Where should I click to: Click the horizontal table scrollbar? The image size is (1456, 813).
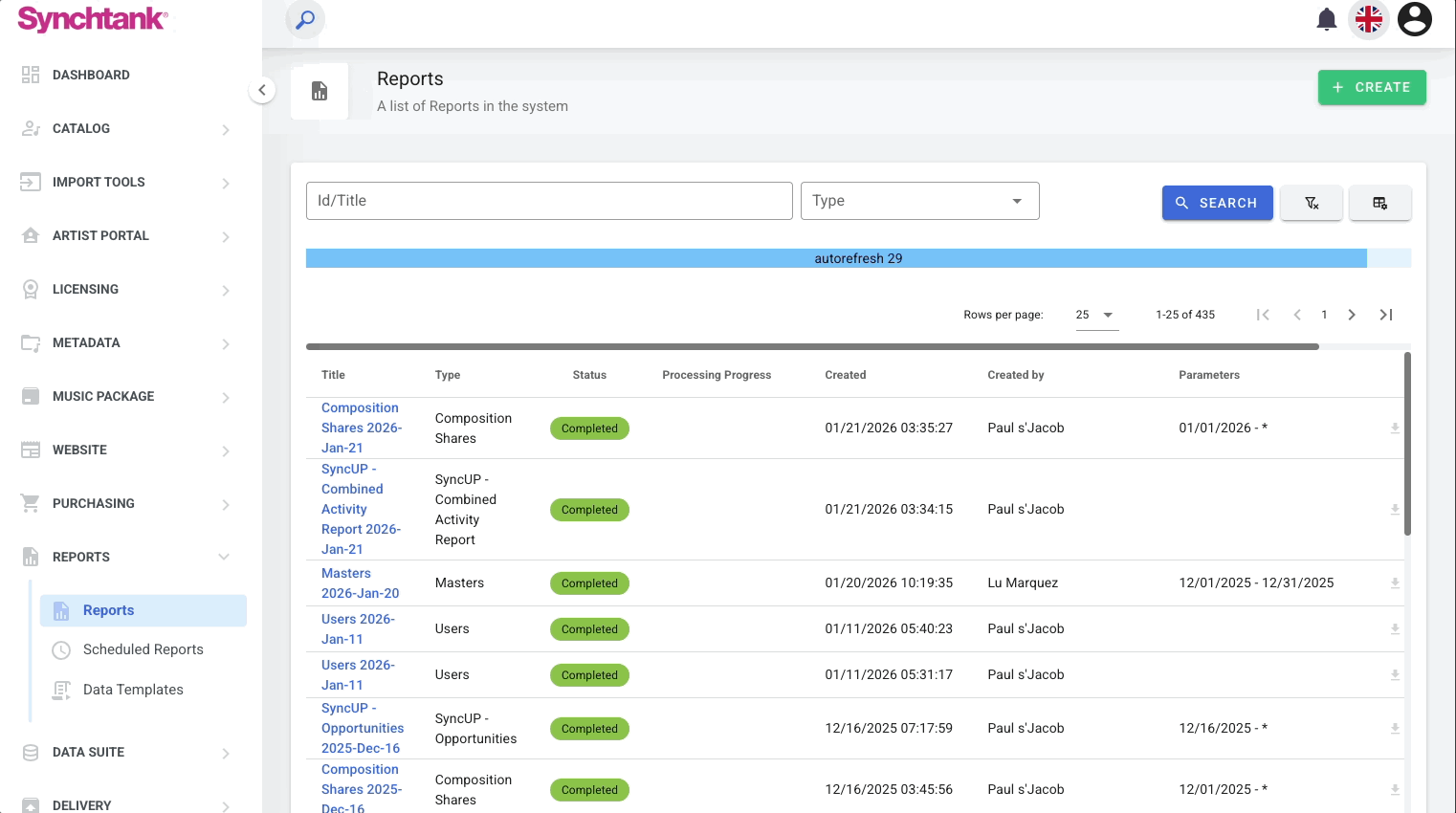[x=812, y=346]
